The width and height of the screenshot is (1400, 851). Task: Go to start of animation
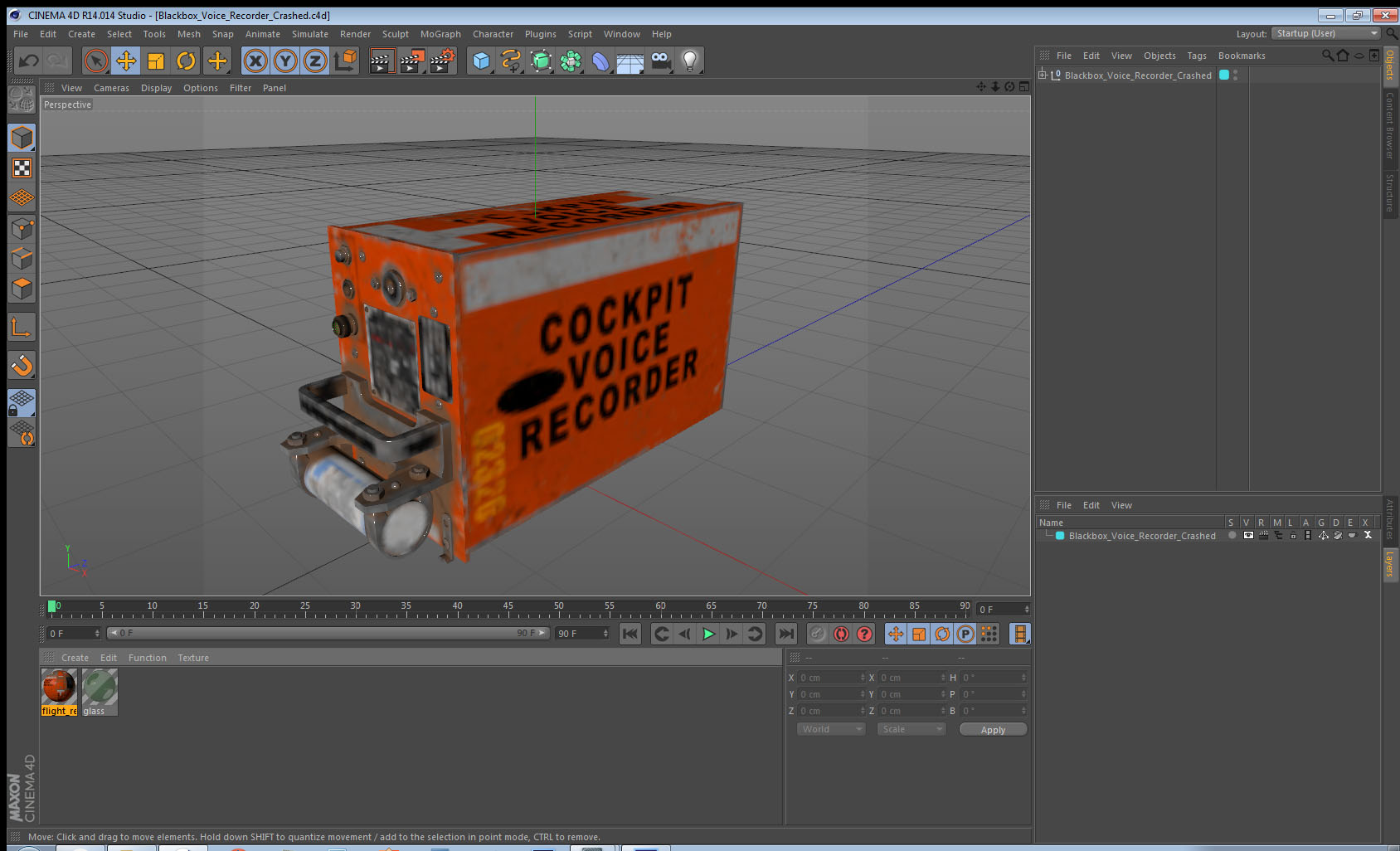click(630, 634)
